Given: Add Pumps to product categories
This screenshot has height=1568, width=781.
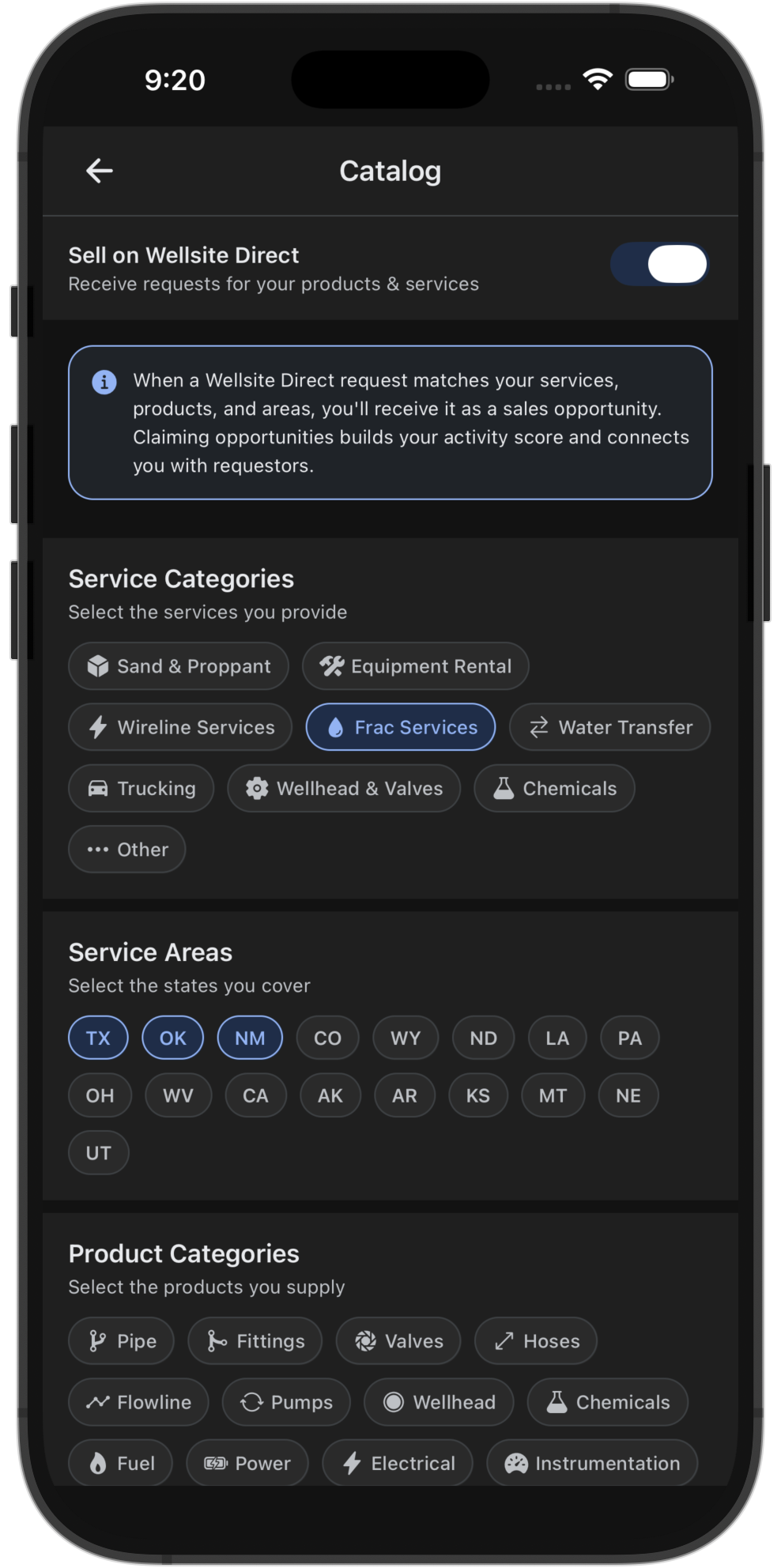Looking at the screenshot, I should (x=286, y=1402).
